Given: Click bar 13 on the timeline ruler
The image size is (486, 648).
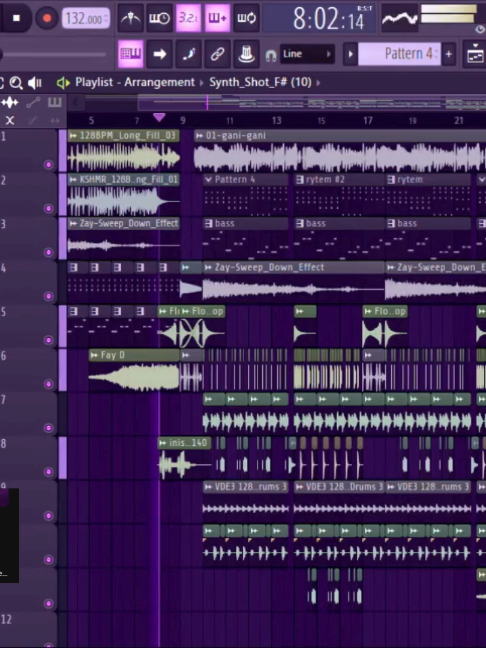Looking at the screenshot, I should [x=276, y=120].
